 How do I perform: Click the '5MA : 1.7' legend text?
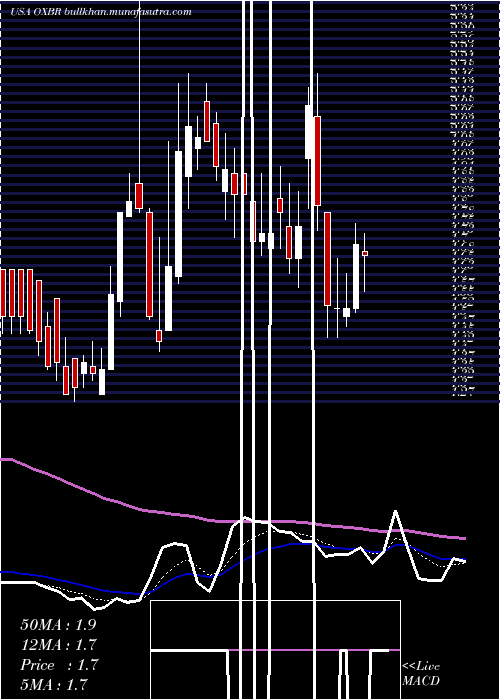coord(54,684)
